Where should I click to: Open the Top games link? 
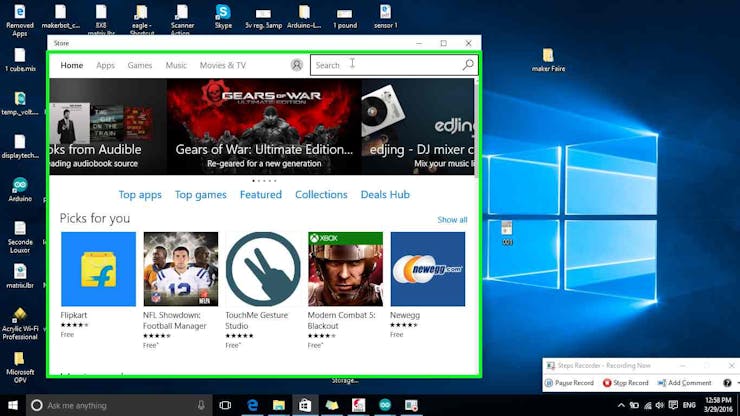point(201,195)
